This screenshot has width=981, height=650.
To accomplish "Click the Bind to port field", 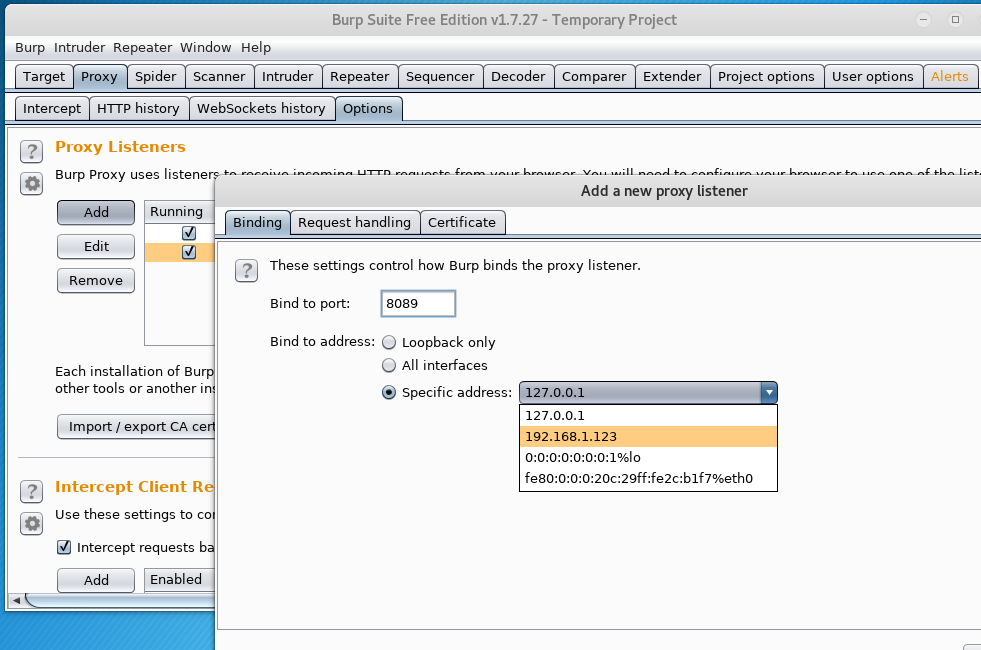I will [418, 303].
